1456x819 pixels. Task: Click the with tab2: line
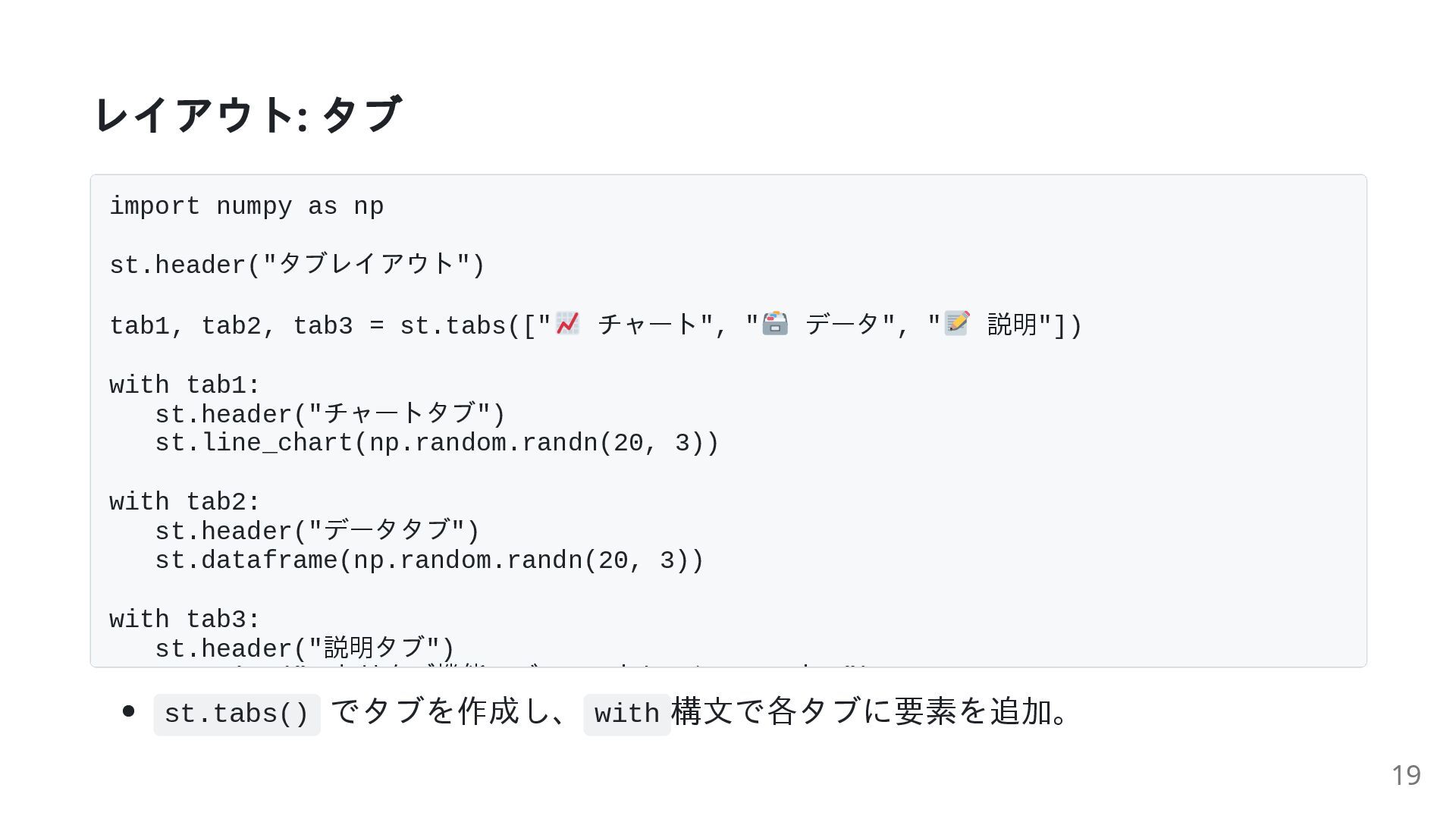tap(185, 502)
